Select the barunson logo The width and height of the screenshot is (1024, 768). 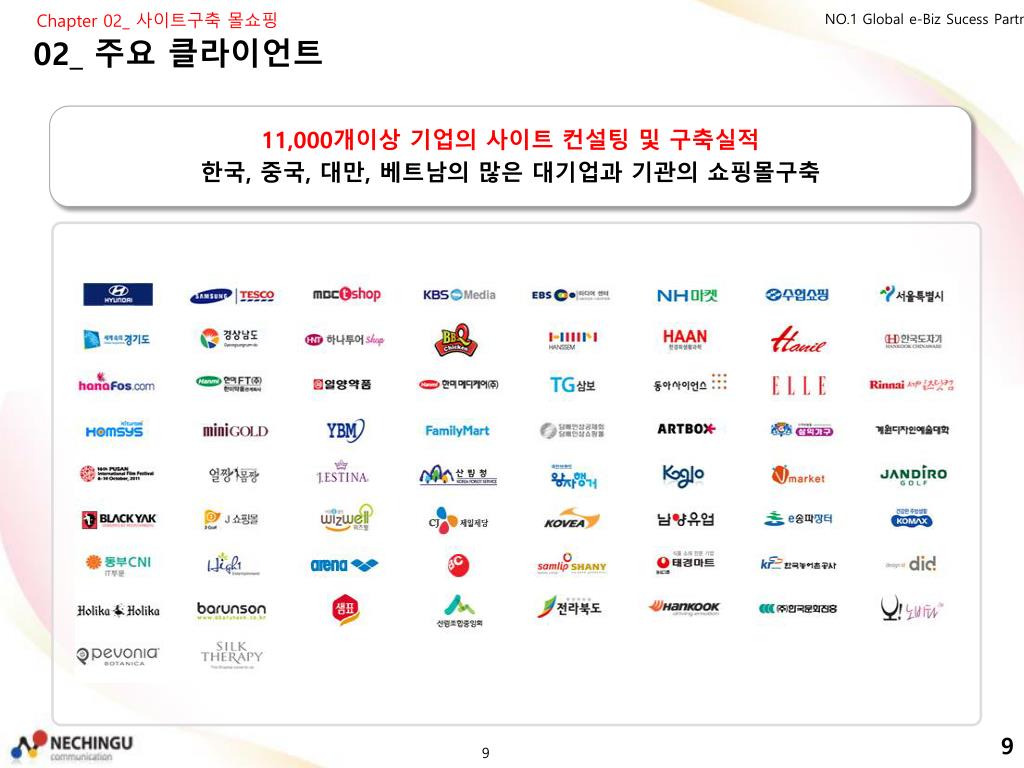pos(231,611)
